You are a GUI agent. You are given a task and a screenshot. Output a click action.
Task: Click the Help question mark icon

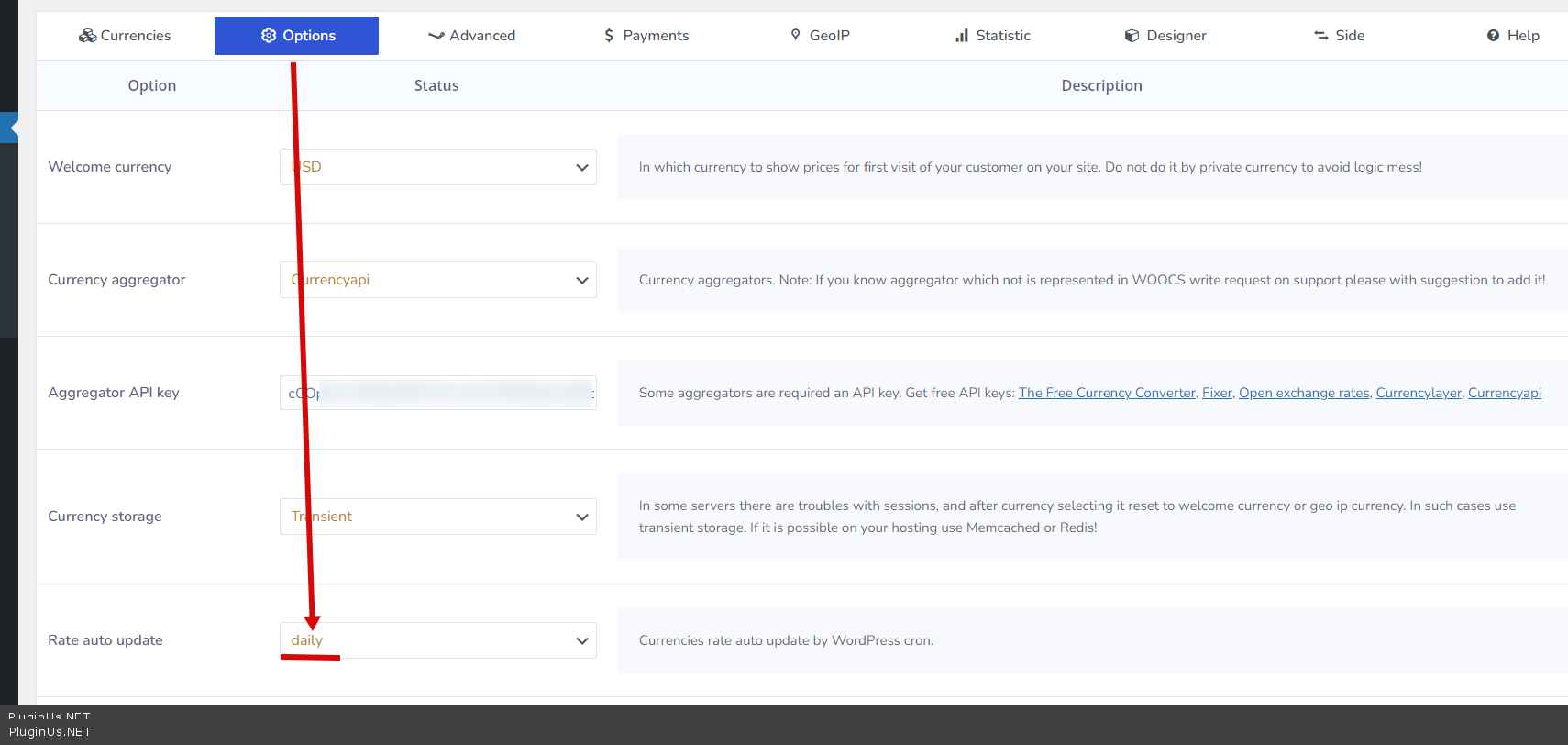[x=1493, y=36]
